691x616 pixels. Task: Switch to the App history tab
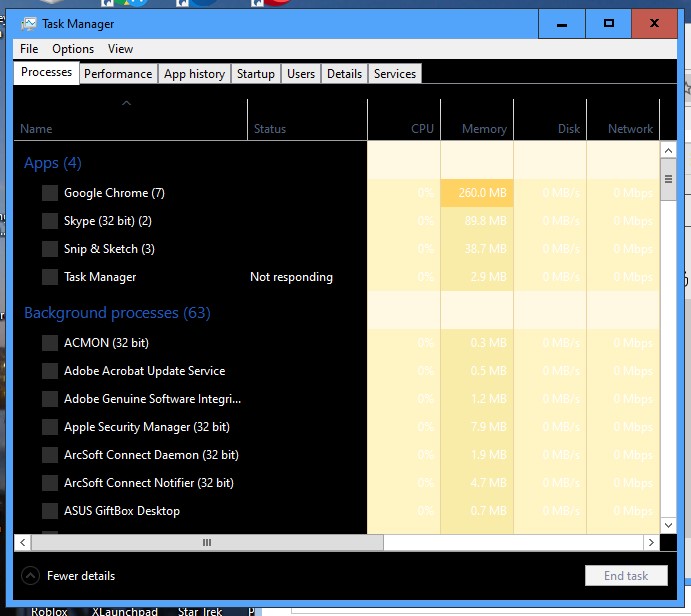pos(194,74)
